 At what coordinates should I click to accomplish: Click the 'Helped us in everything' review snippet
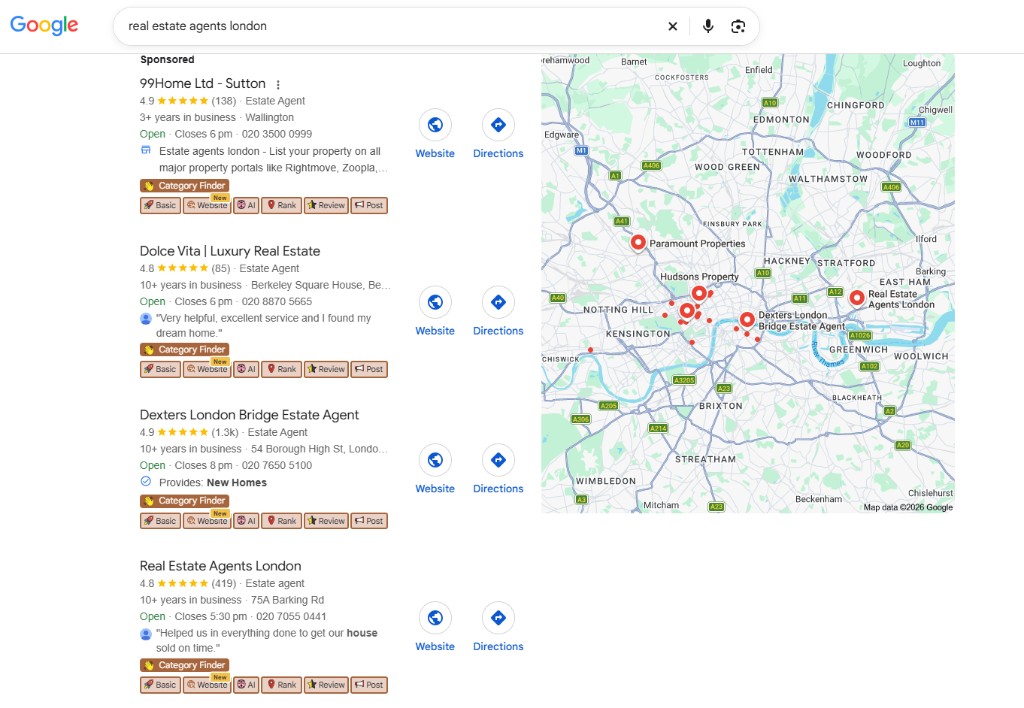(266, 640)
